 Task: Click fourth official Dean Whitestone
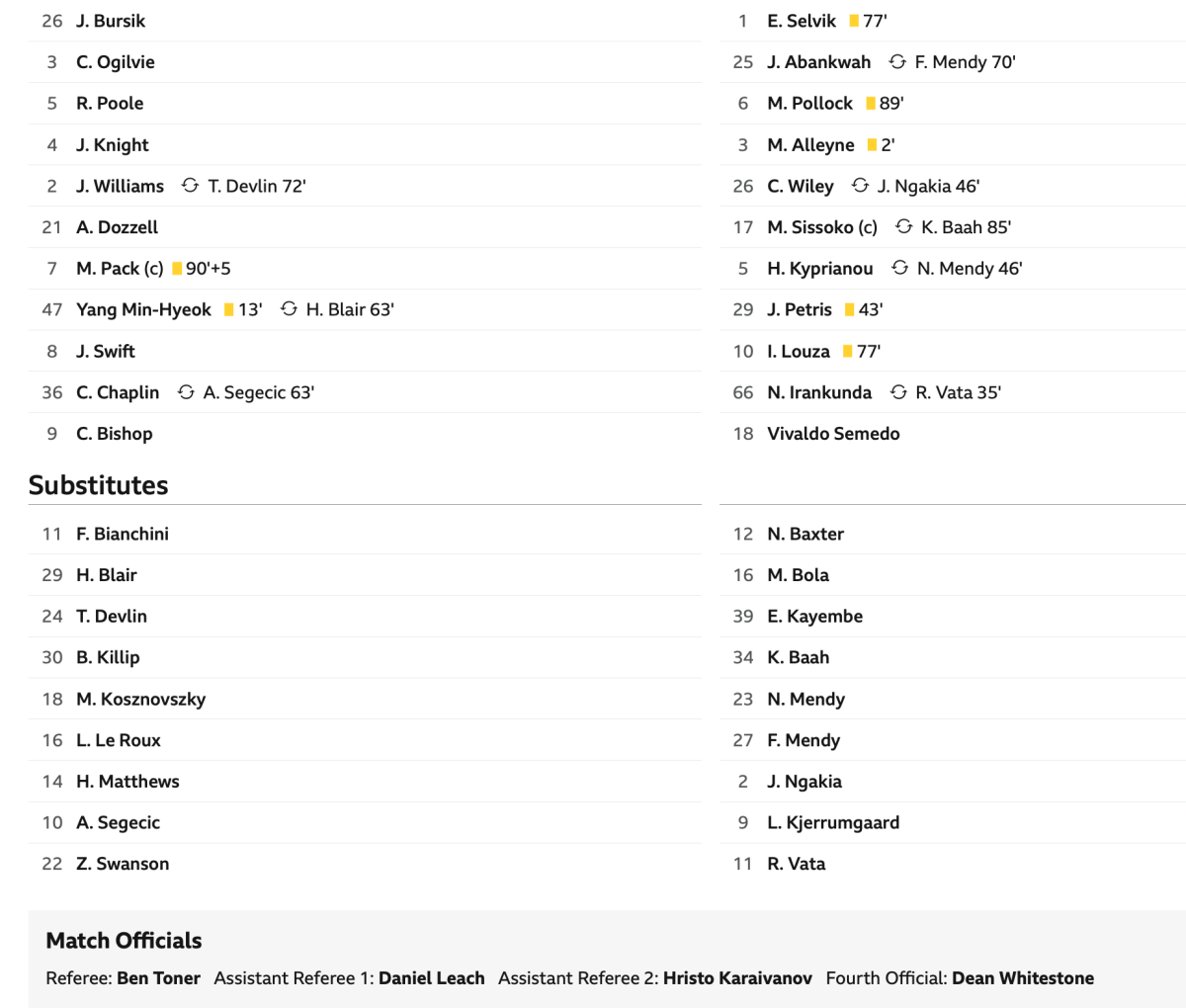[x=1023, y=978]
